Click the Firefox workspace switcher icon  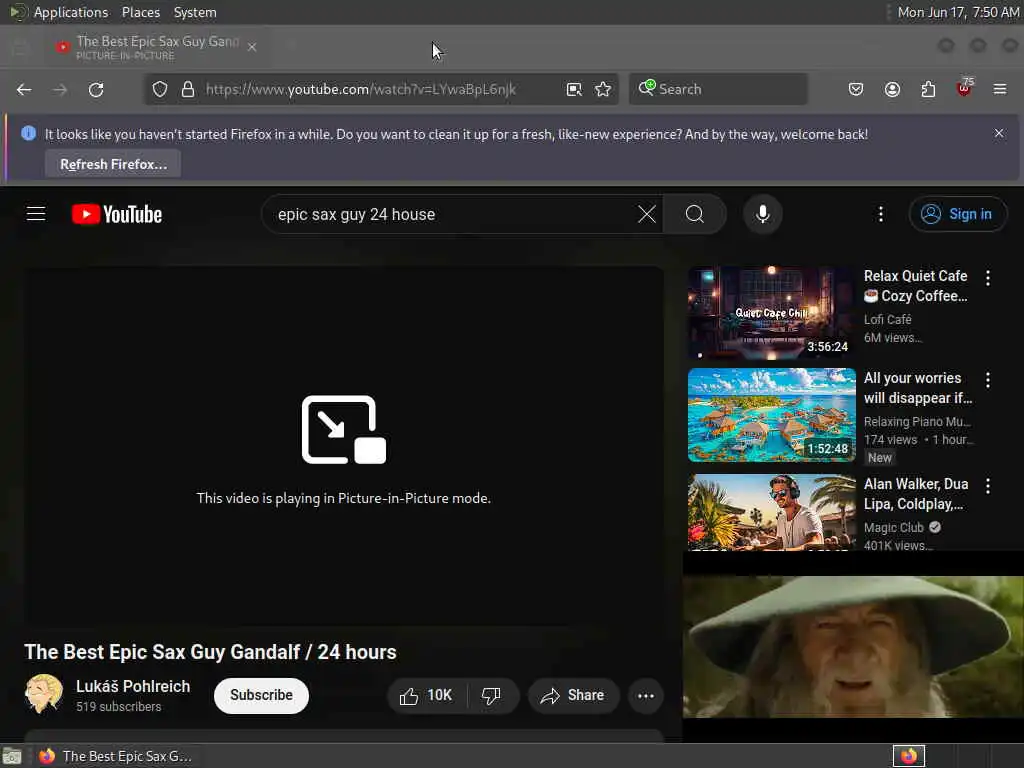point(908,756)
